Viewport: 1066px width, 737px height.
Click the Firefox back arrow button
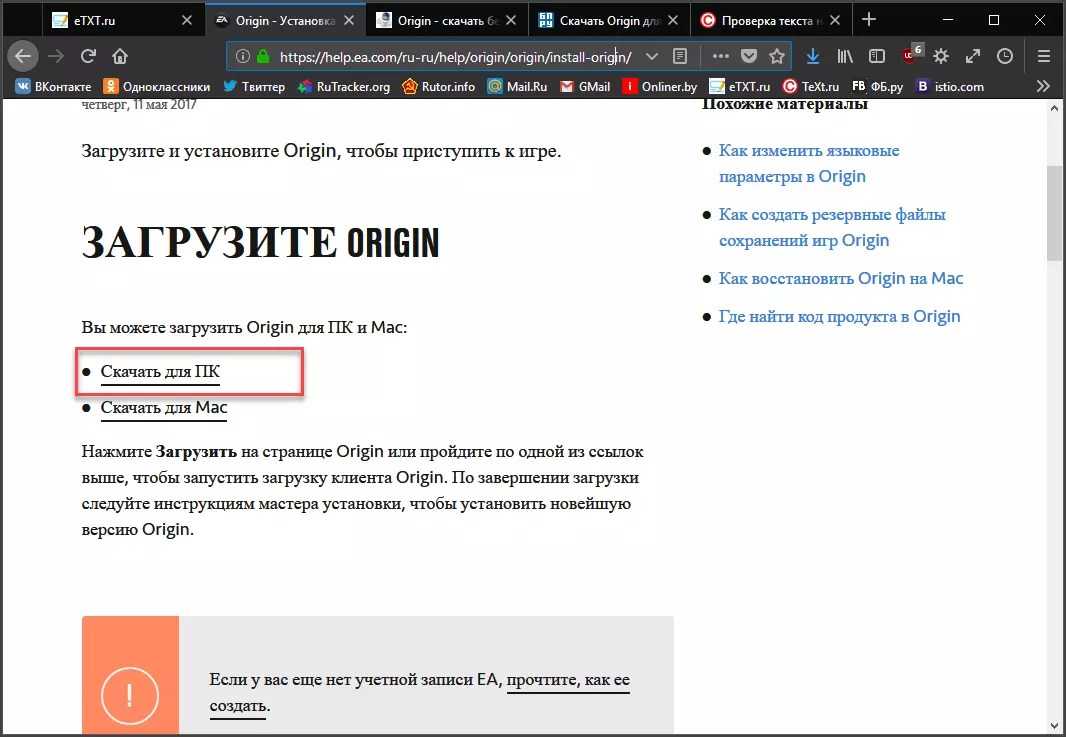point(23,56)
